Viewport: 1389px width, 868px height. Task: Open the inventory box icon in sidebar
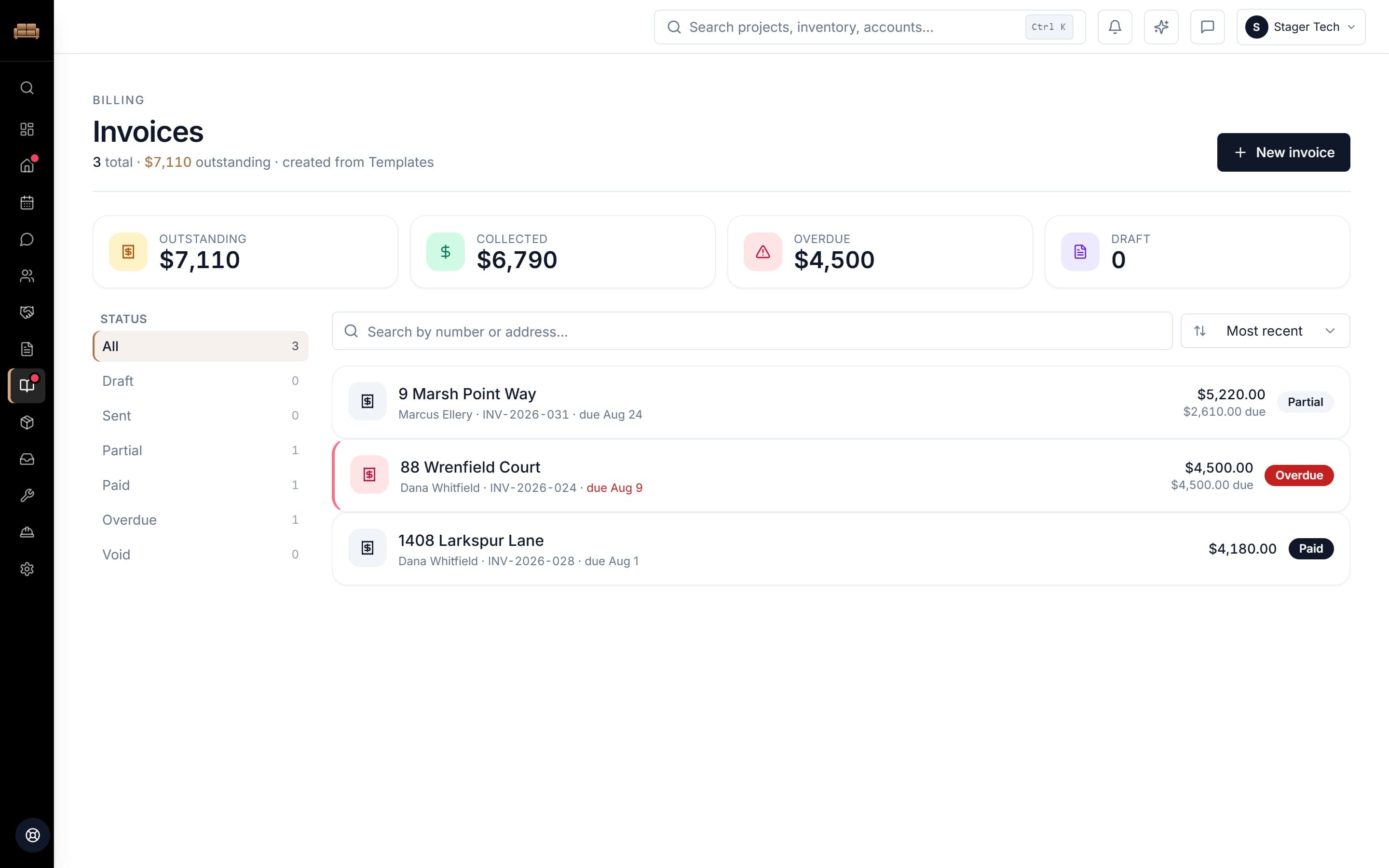[27, 422]
